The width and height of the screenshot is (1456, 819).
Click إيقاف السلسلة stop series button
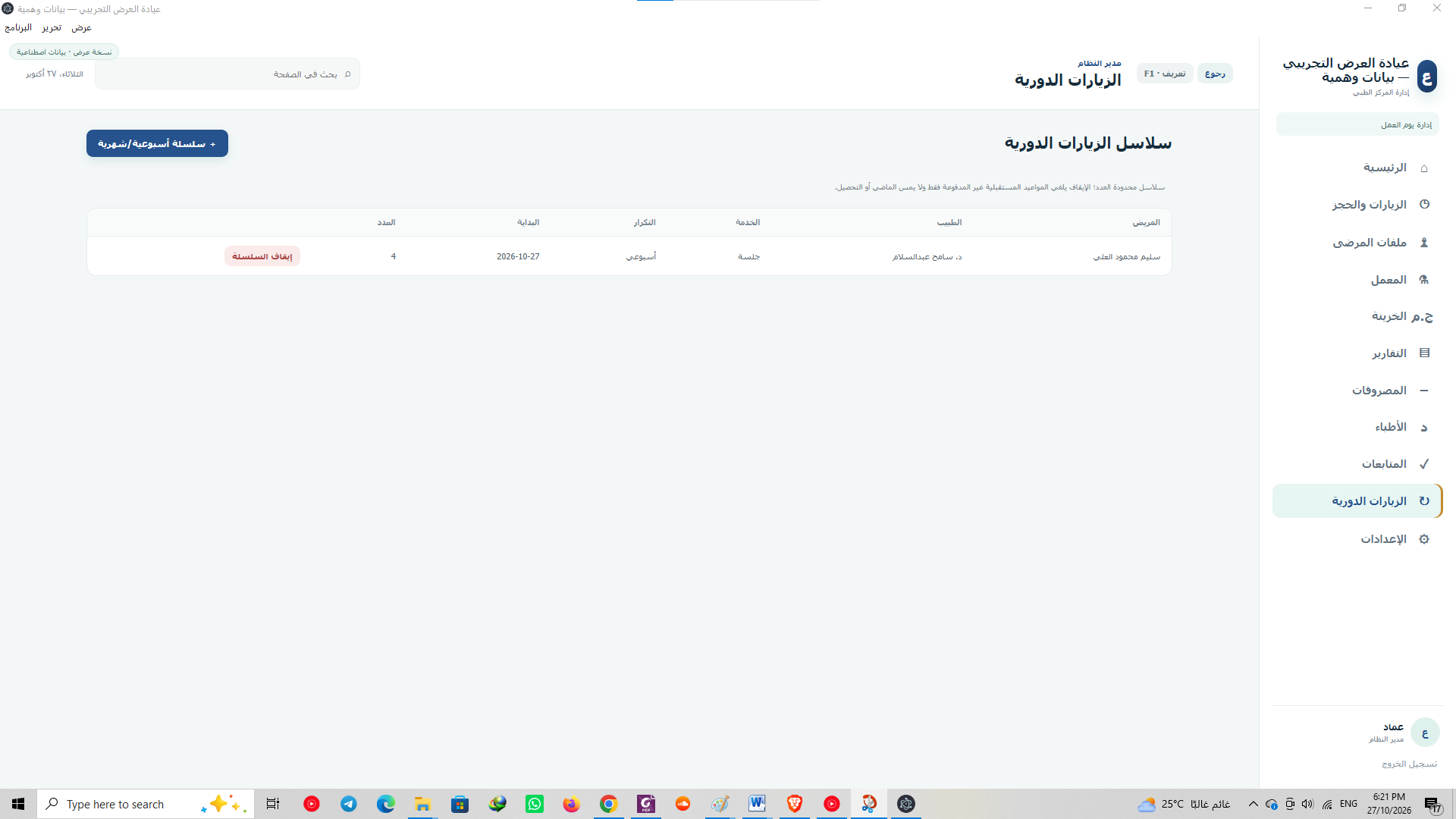pos(262,256)
